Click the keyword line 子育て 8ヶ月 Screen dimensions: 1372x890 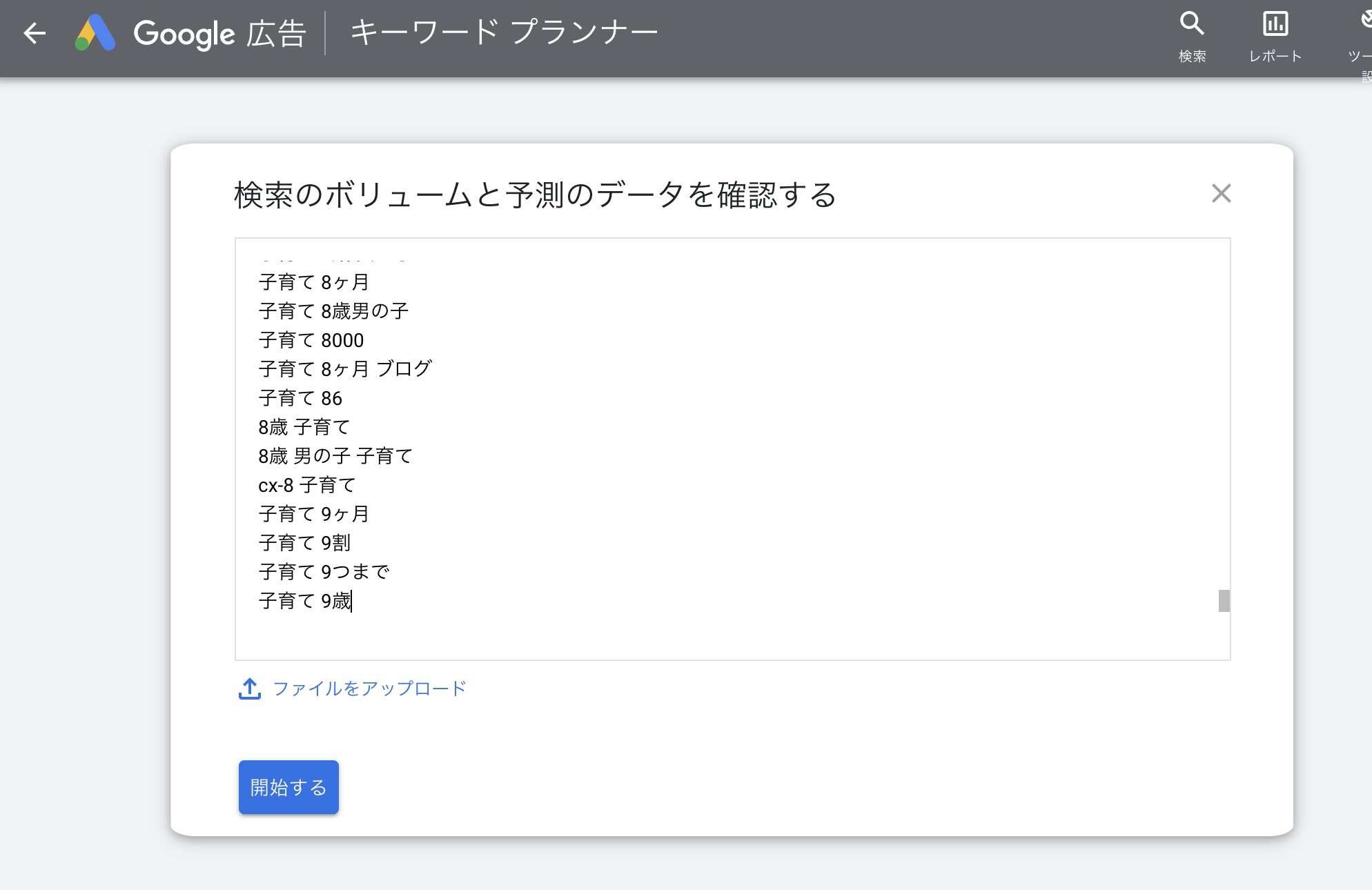point(314,282)
